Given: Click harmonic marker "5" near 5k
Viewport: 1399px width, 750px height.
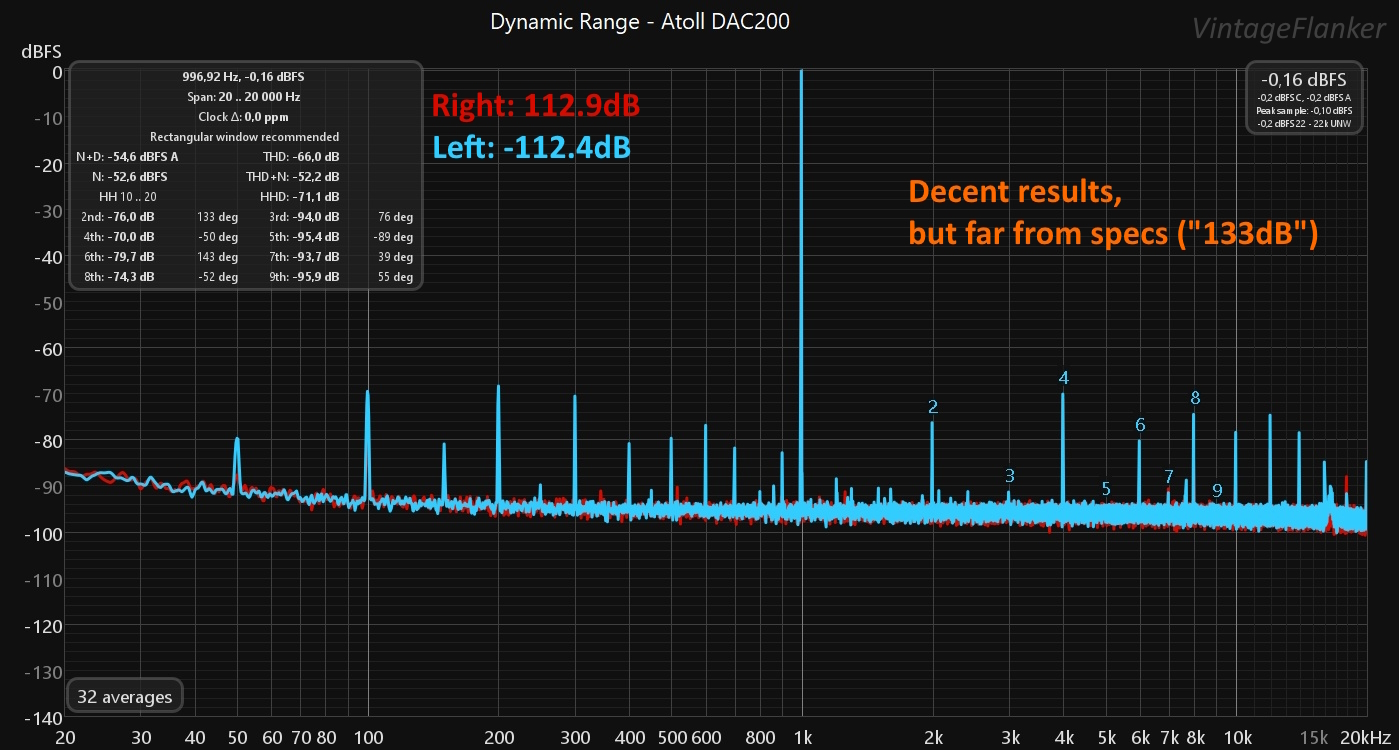Looking at the screenshot, I should (1106, 489).
